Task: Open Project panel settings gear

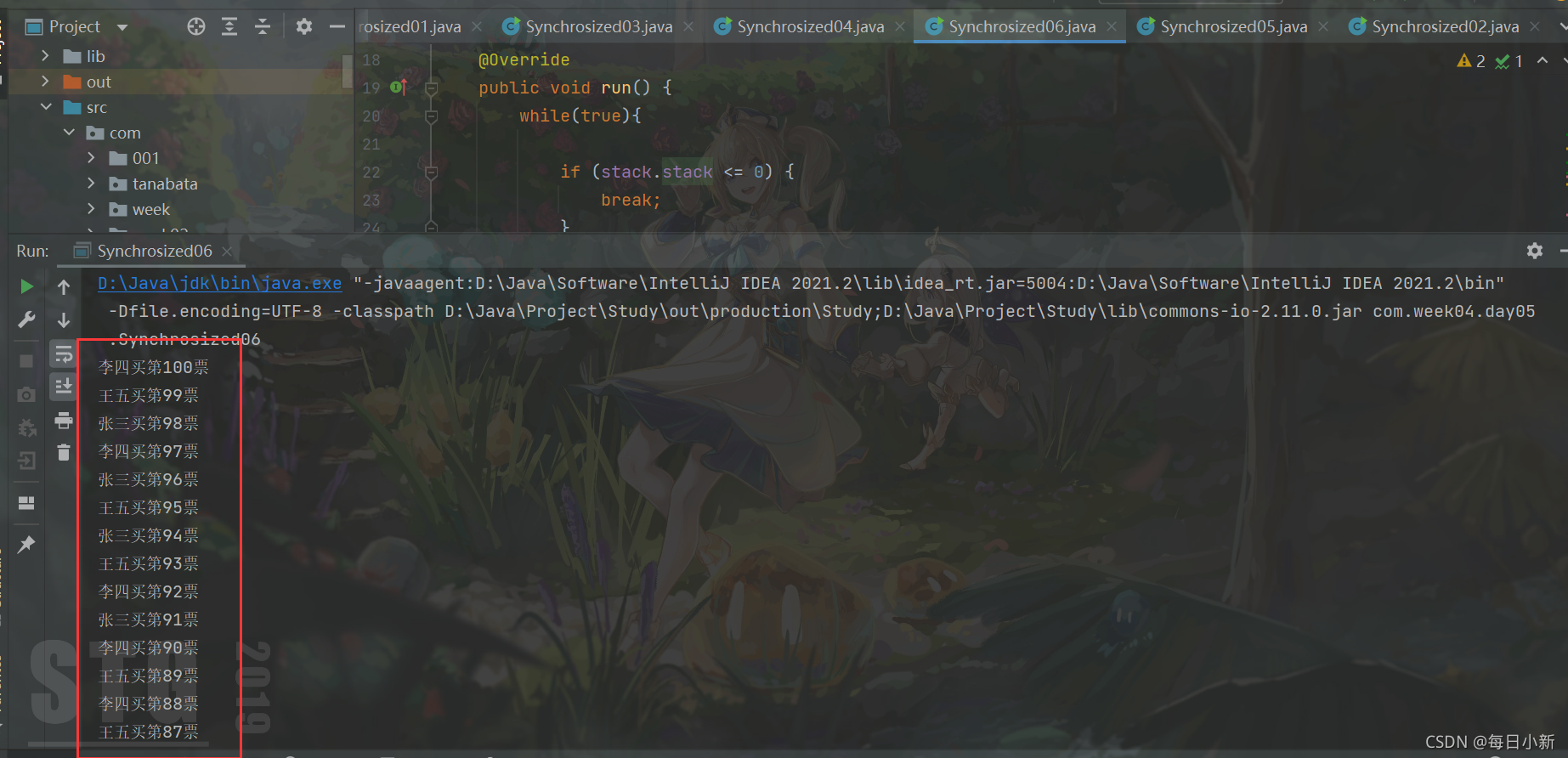Action: (x=304, y=27)
